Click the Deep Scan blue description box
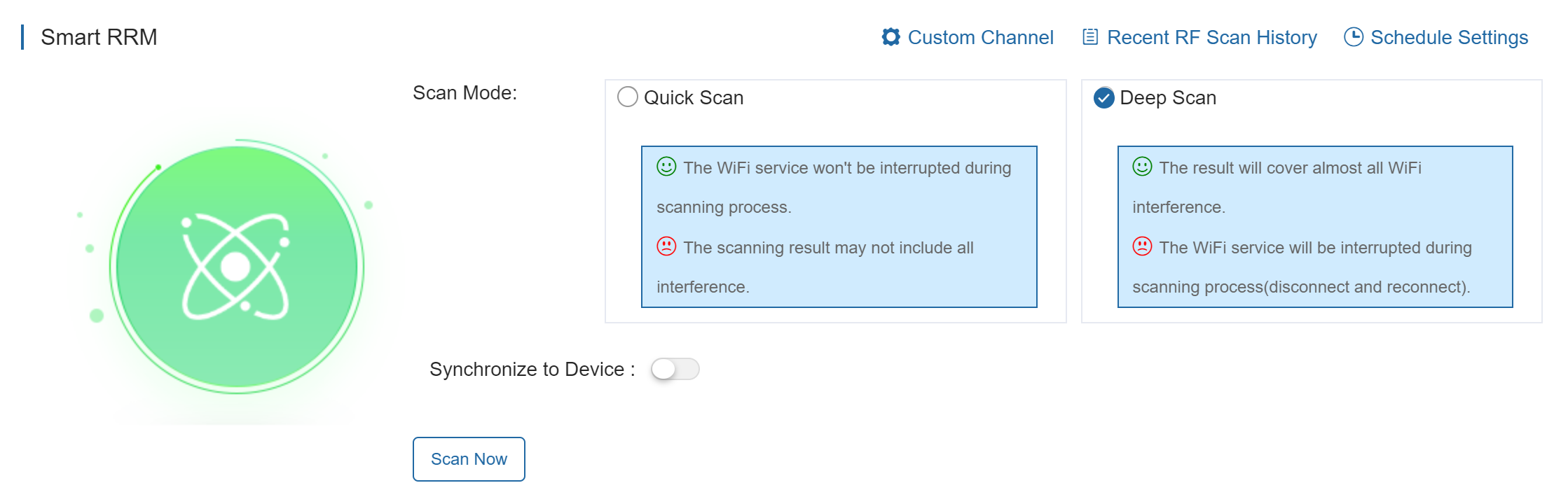This screenshot has width=1568, height=504. 1315,227
